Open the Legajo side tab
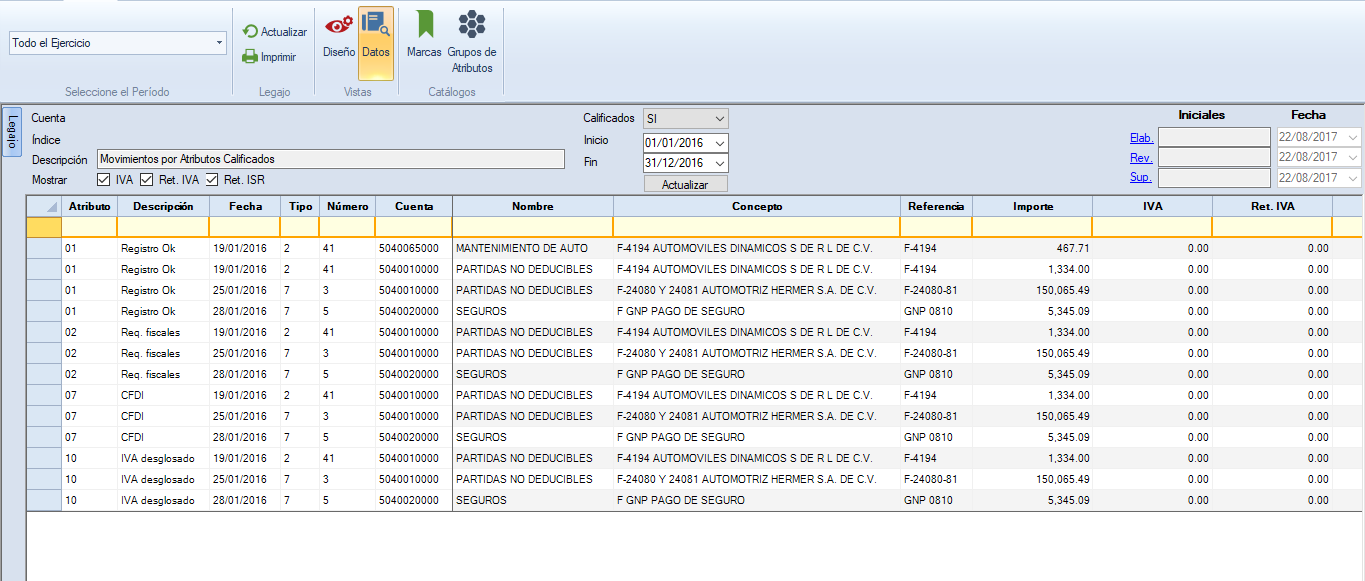Image resolution: width=1365 pixels, height=581 pixels. click(12, 132)
